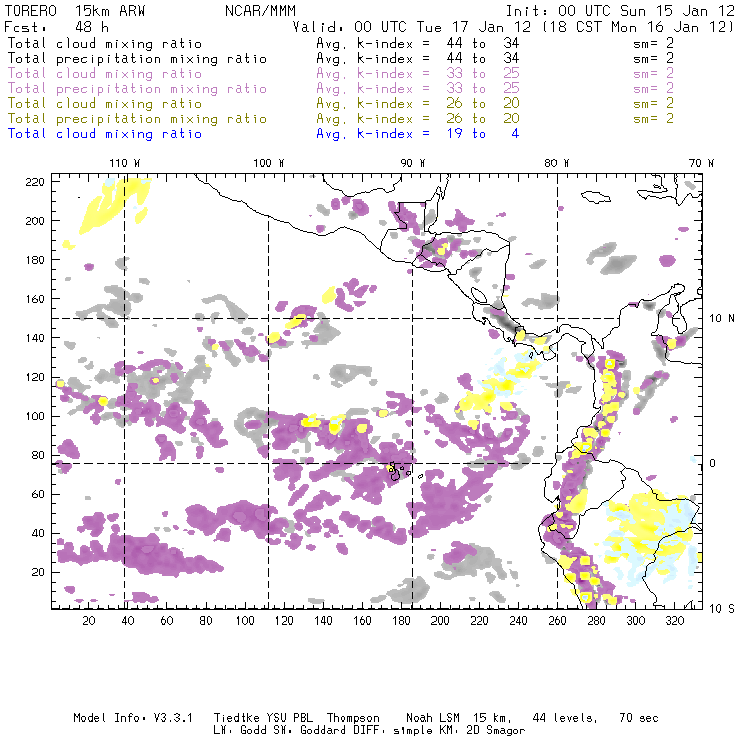Click the '200' tick on the horizontal axis
The image size is (740, 740).
click(440, 621)
